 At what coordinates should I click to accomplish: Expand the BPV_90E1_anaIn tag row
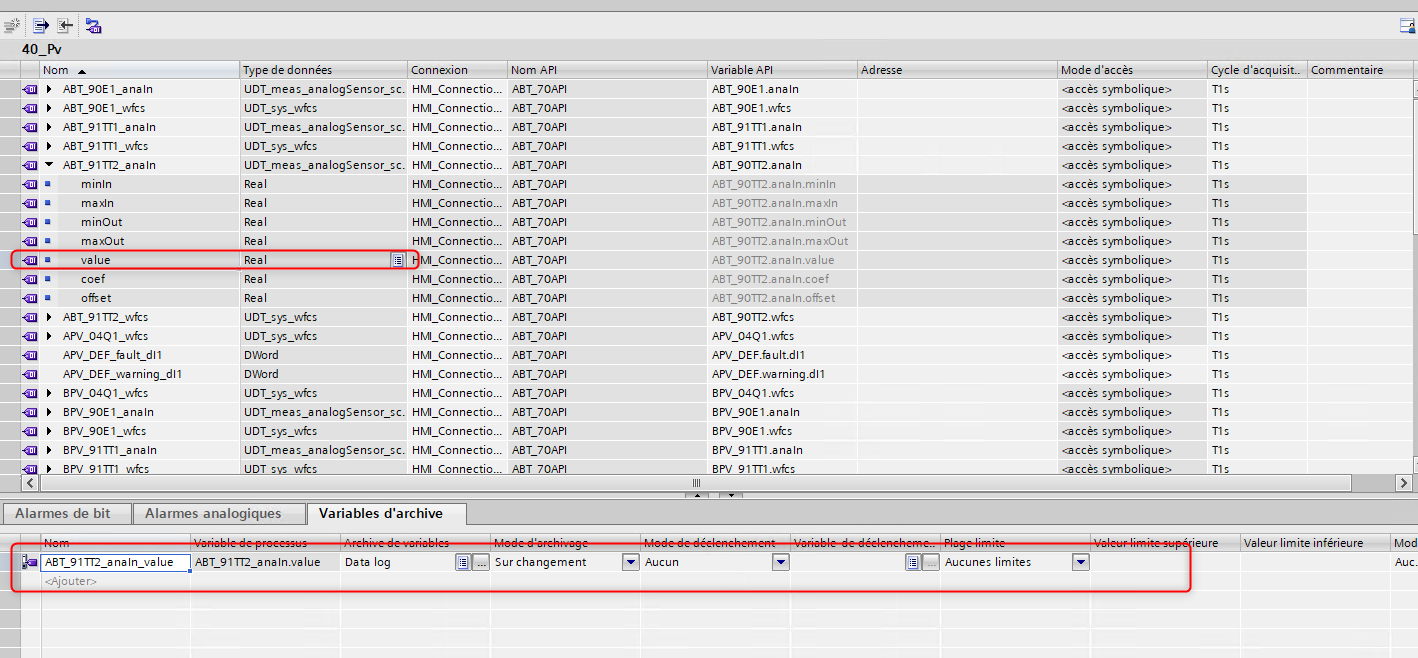[49, 412]
